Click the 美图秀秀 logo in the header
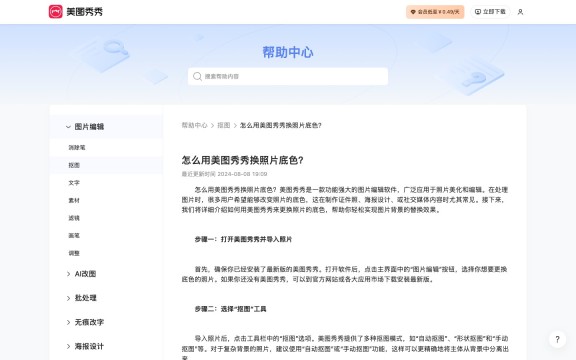Screen dimensions: 576x360 point(76,12)
